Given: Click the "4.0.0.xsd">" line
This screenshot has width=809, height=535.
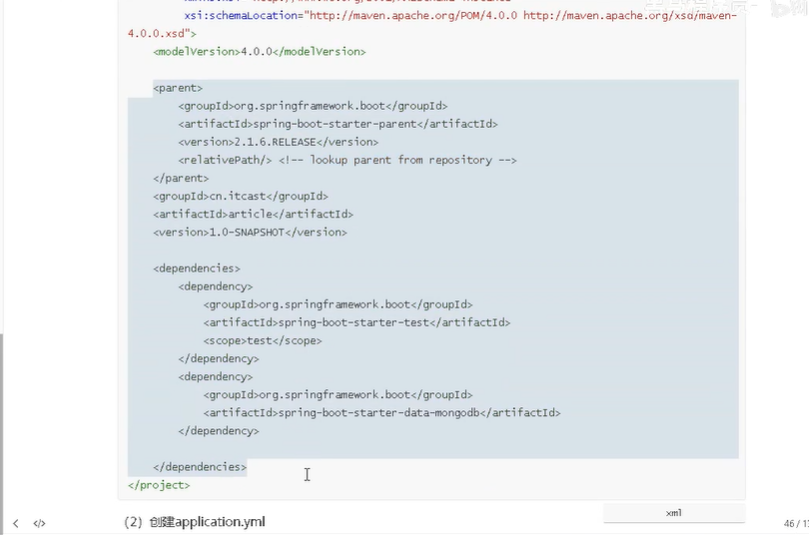Looking at the screenshot, I should pos(162,34).
